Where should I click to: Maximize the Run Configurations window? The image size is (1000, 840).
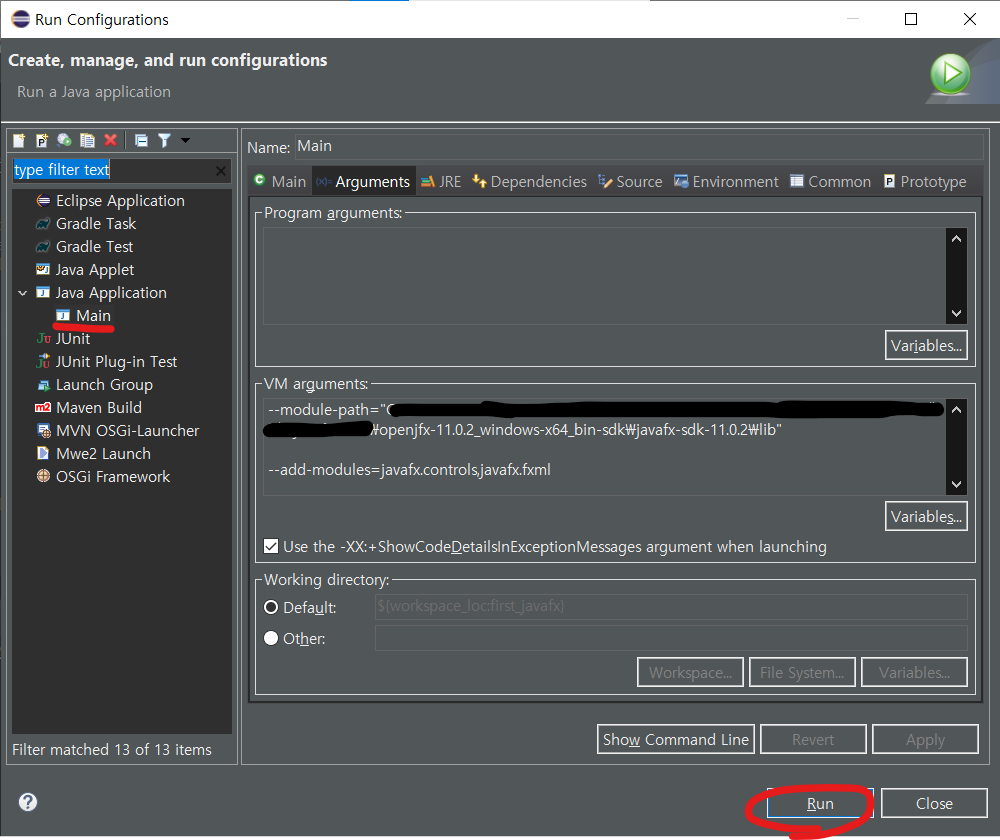click(x=911, y=19)
